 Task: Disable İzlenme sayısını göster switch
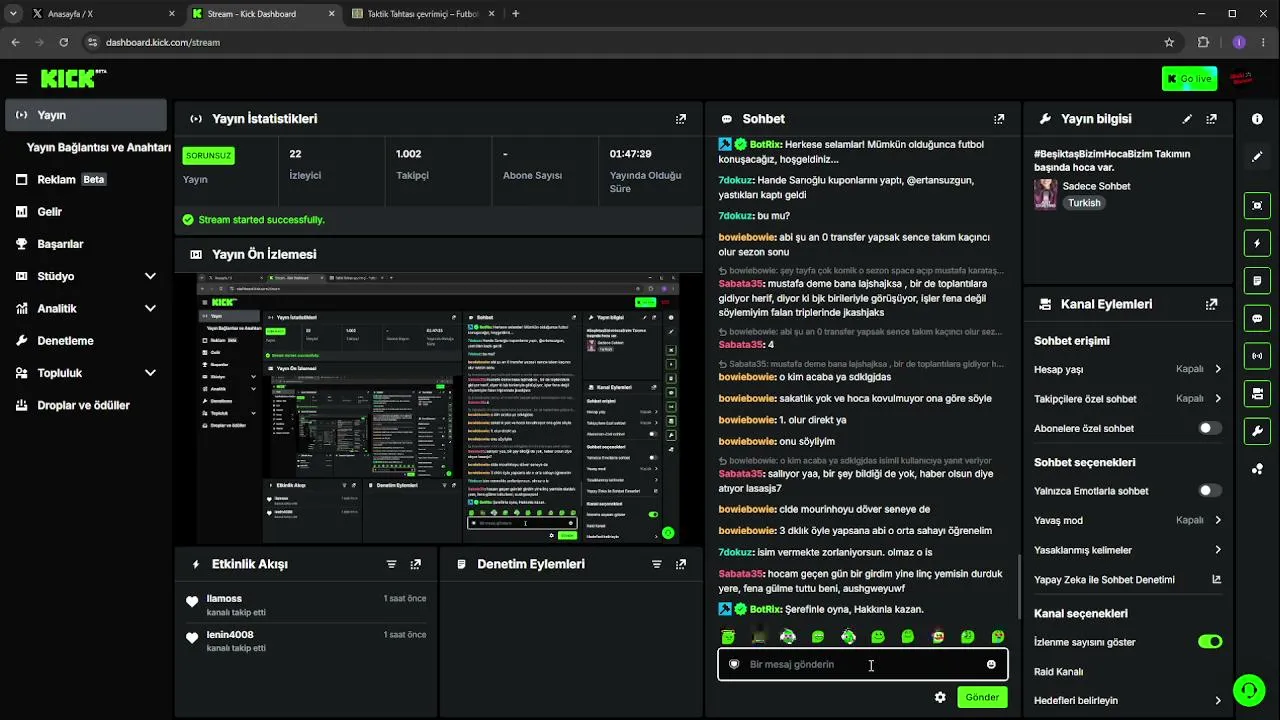pyautogui.click(x=1210, y=642)
